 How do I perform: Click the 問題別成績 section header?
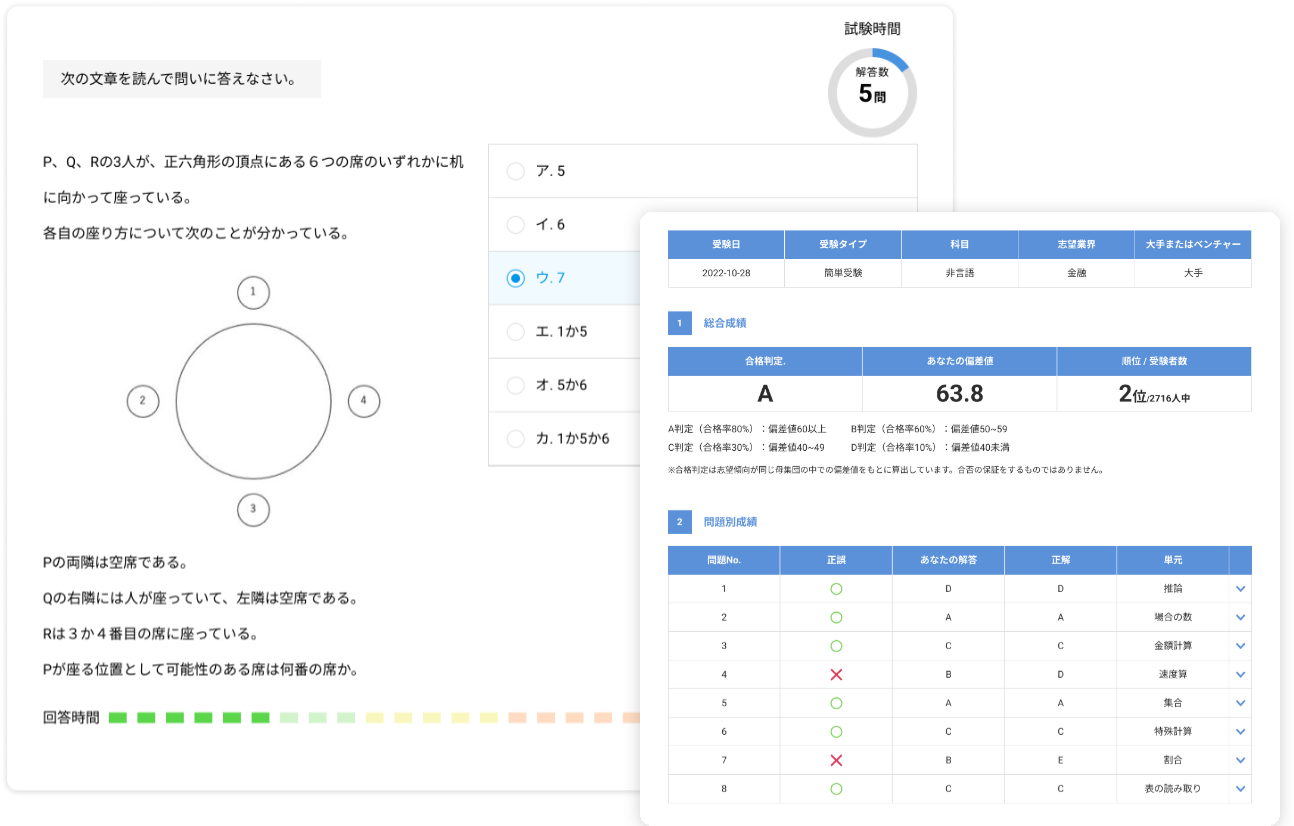(731, 522)
